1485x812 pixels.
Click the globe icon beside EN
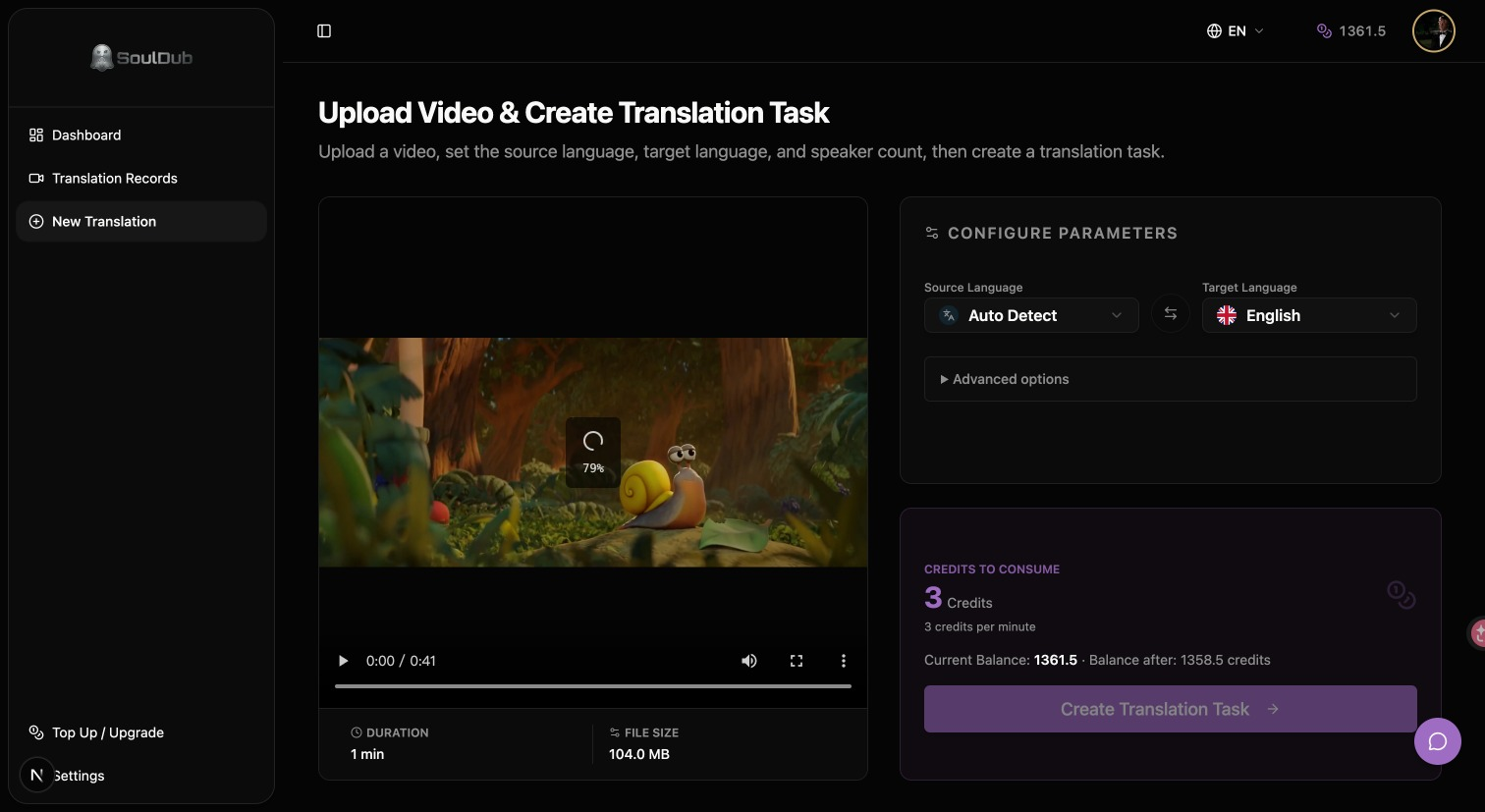click(1214, 31)
